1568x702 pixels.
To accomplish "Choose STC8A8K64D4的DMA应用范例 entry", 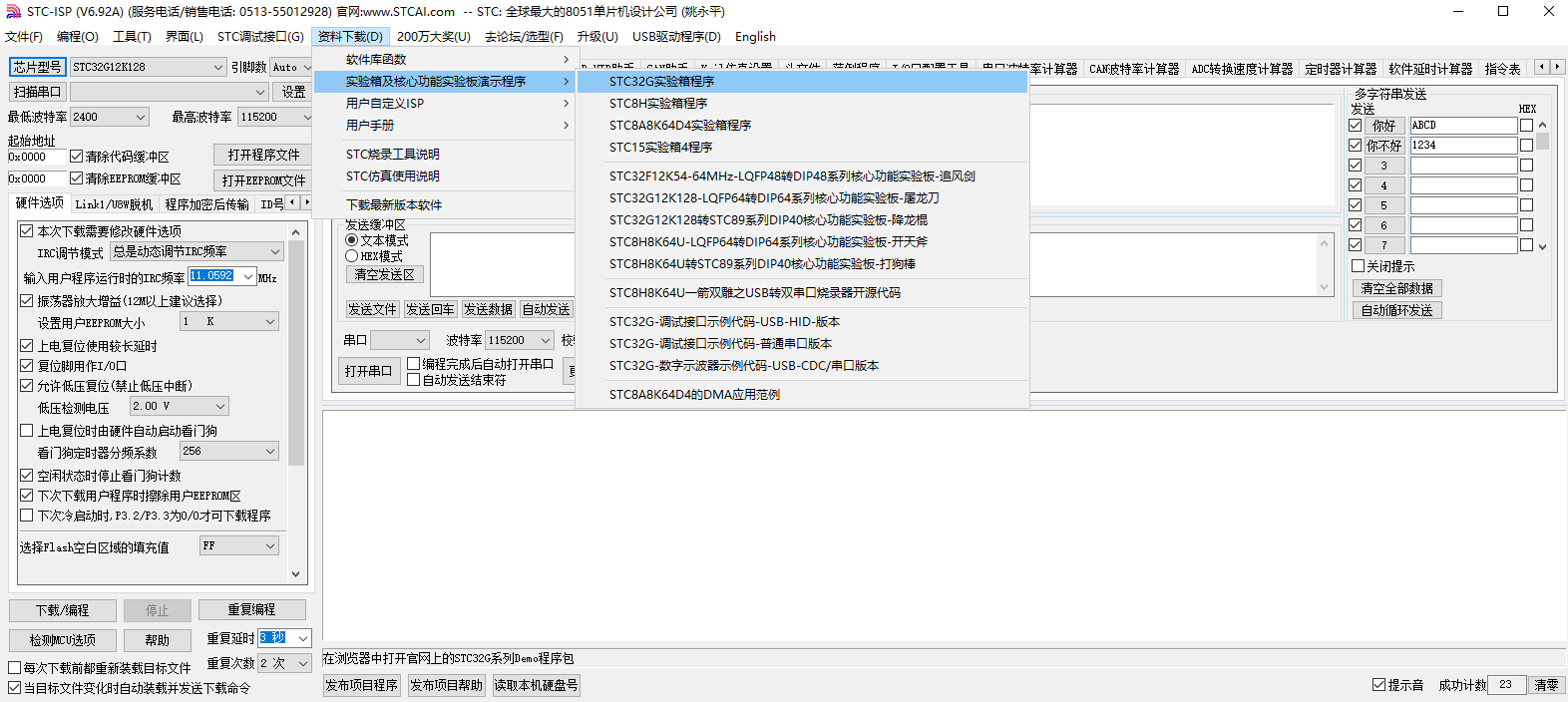I will click(802, 394).
